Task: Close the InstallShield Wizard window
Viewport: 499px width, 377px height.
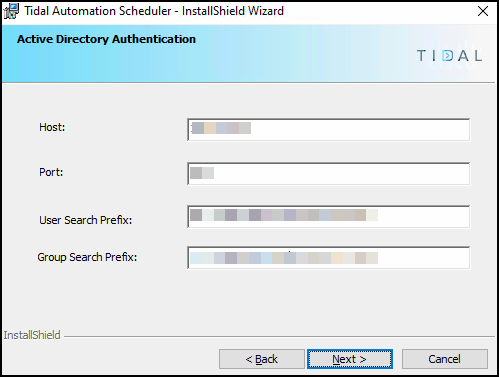Action: point(483,11)
